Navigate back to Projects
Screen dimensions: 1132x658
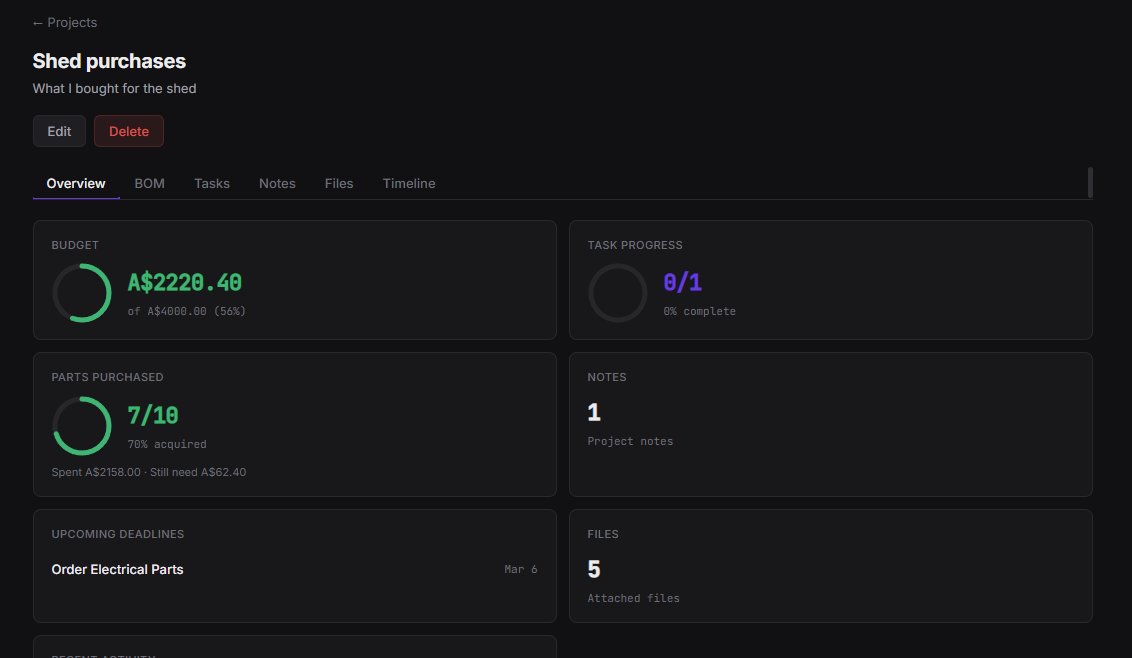(x=64, y=22)
